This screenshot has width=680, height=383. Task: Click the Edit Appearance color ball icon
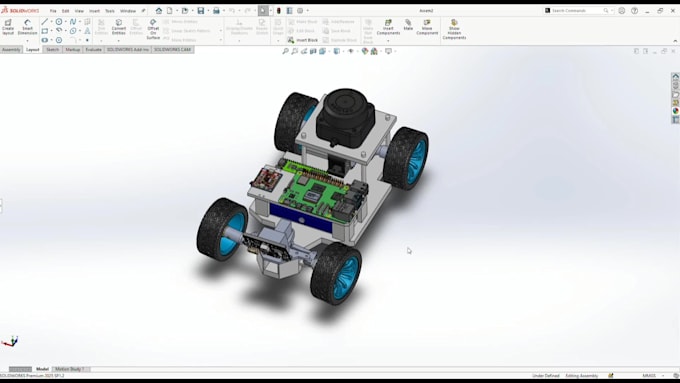coord(365,51)
